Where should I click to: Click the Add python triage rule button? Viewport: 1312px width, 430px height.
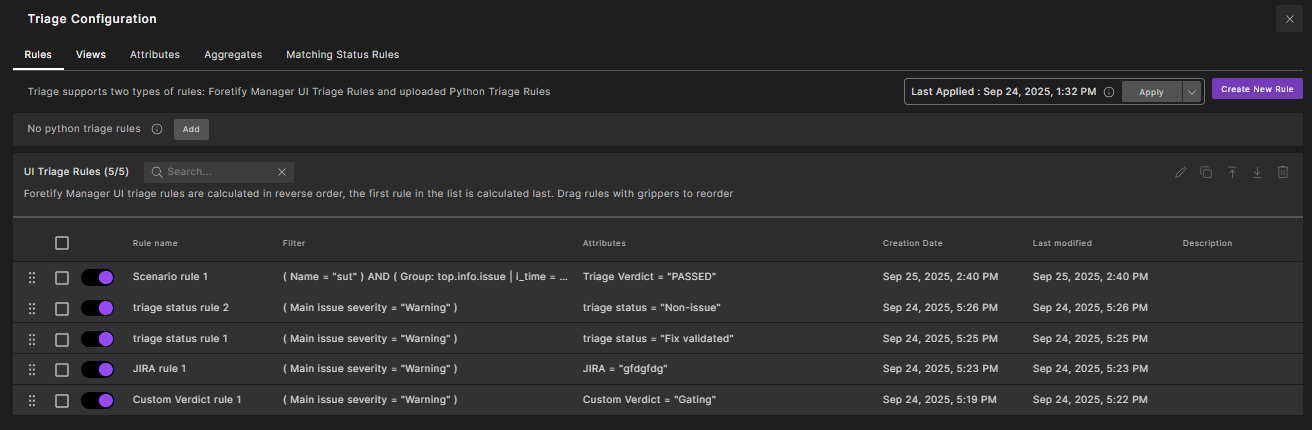pyautogui.click(x=191, y=129)
